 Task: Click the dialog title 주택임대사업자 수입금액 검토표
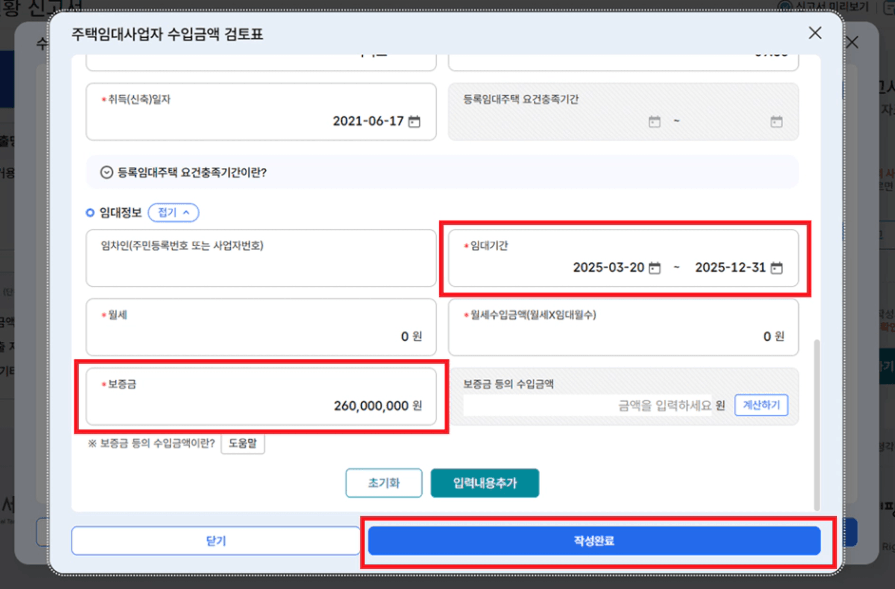point(167,34)
